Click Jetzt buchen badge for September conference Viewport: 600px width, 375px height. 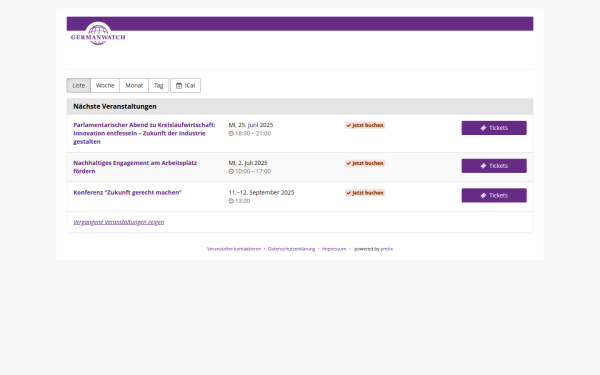tap(365, 192)
